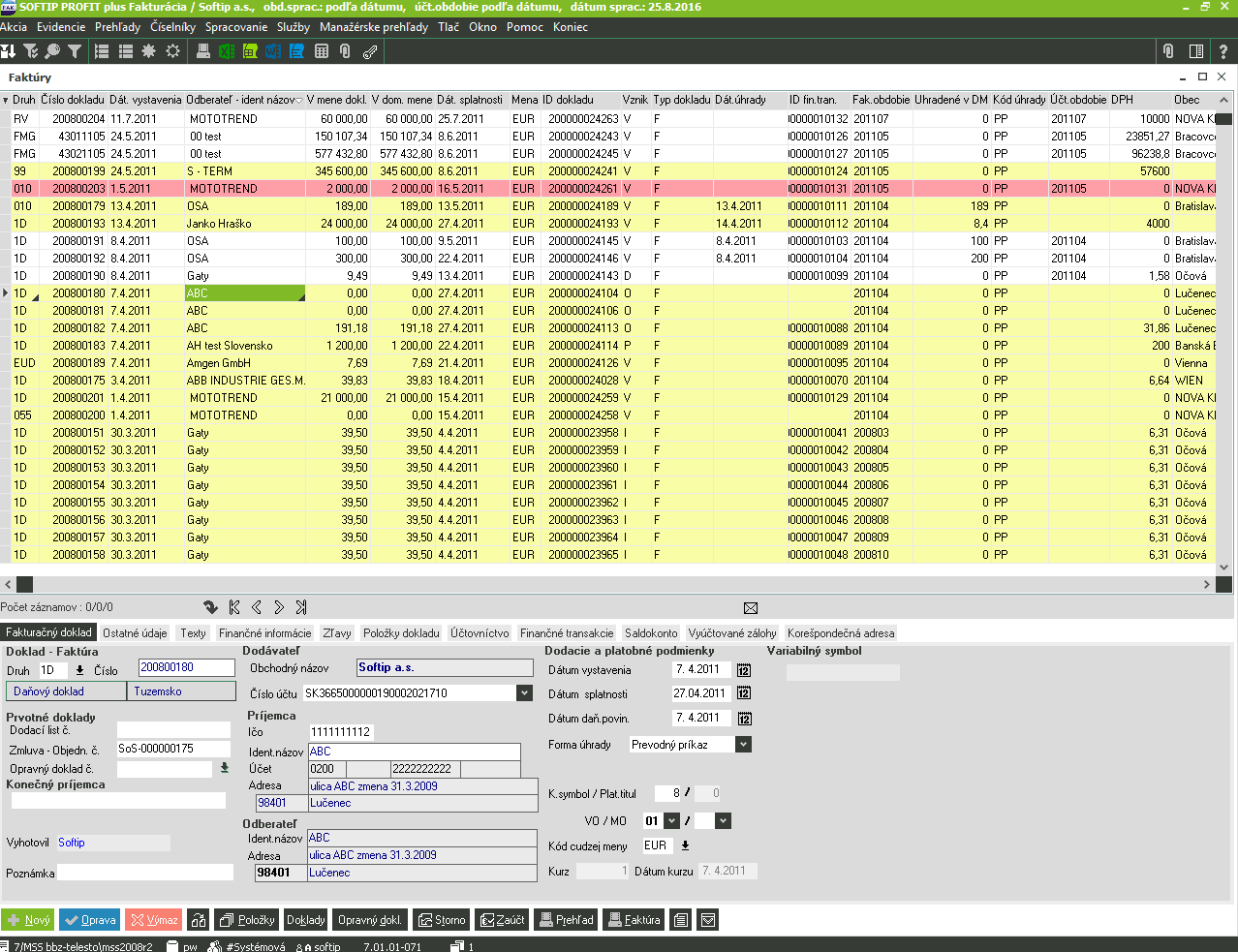Click the binoculars search button in bottom bar
Screen dimensions: 1238x952
point(199,920)
